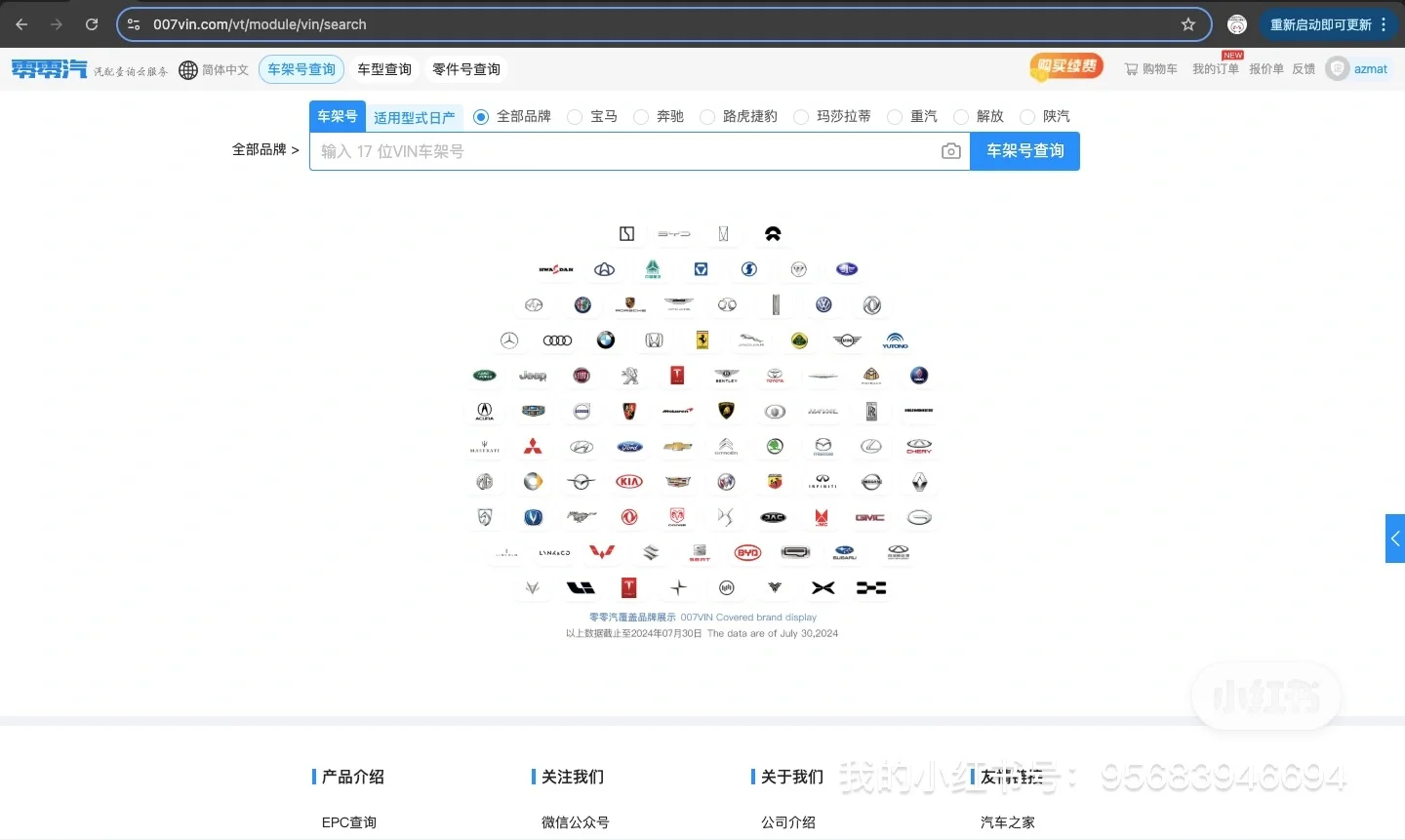
Task: Expand the 全部品牌 brand selector
Action: pyautogui.click(x=265, y=150)
